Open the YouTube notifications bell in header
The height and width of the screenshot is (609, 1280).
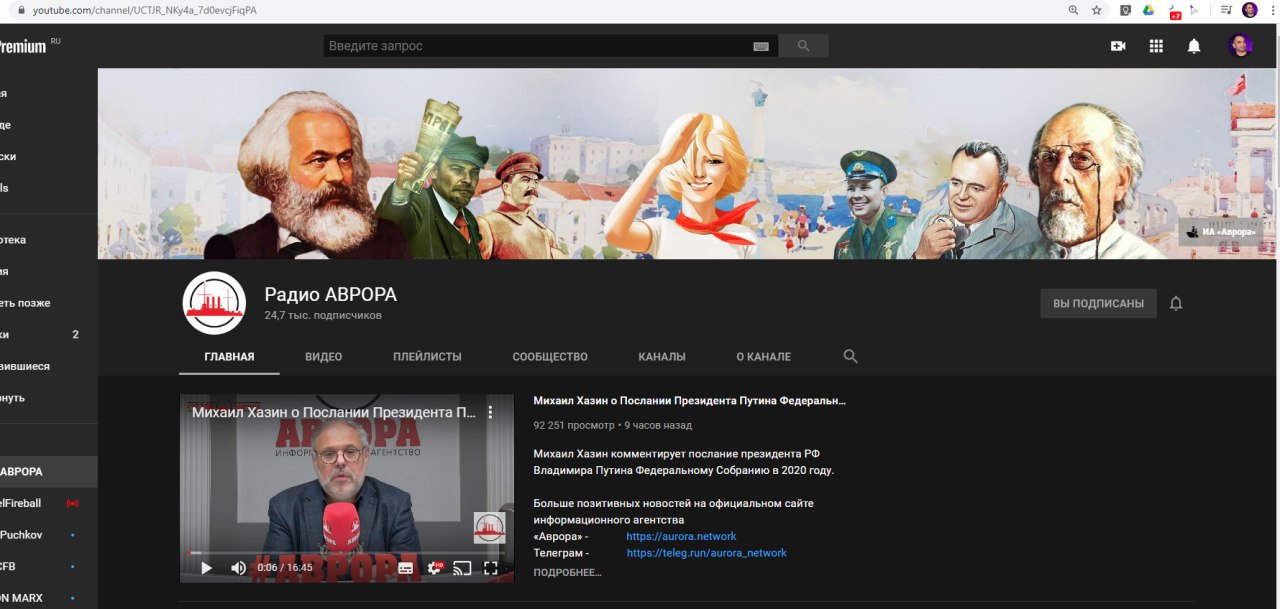[x=1194, y=46]
